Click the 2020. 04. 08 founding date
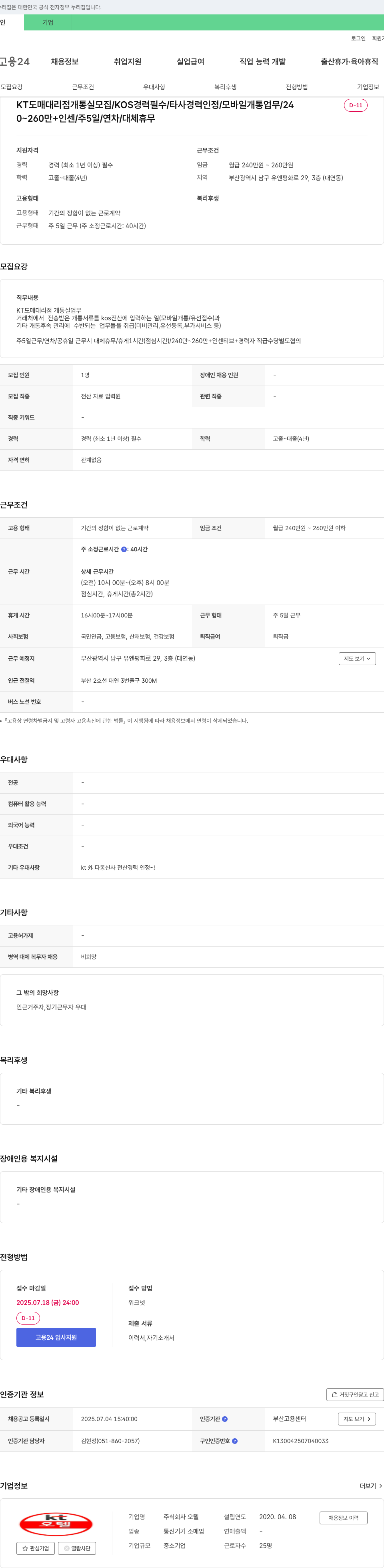The width and height of the screenshot is (384, 1568). (278, 1516)
